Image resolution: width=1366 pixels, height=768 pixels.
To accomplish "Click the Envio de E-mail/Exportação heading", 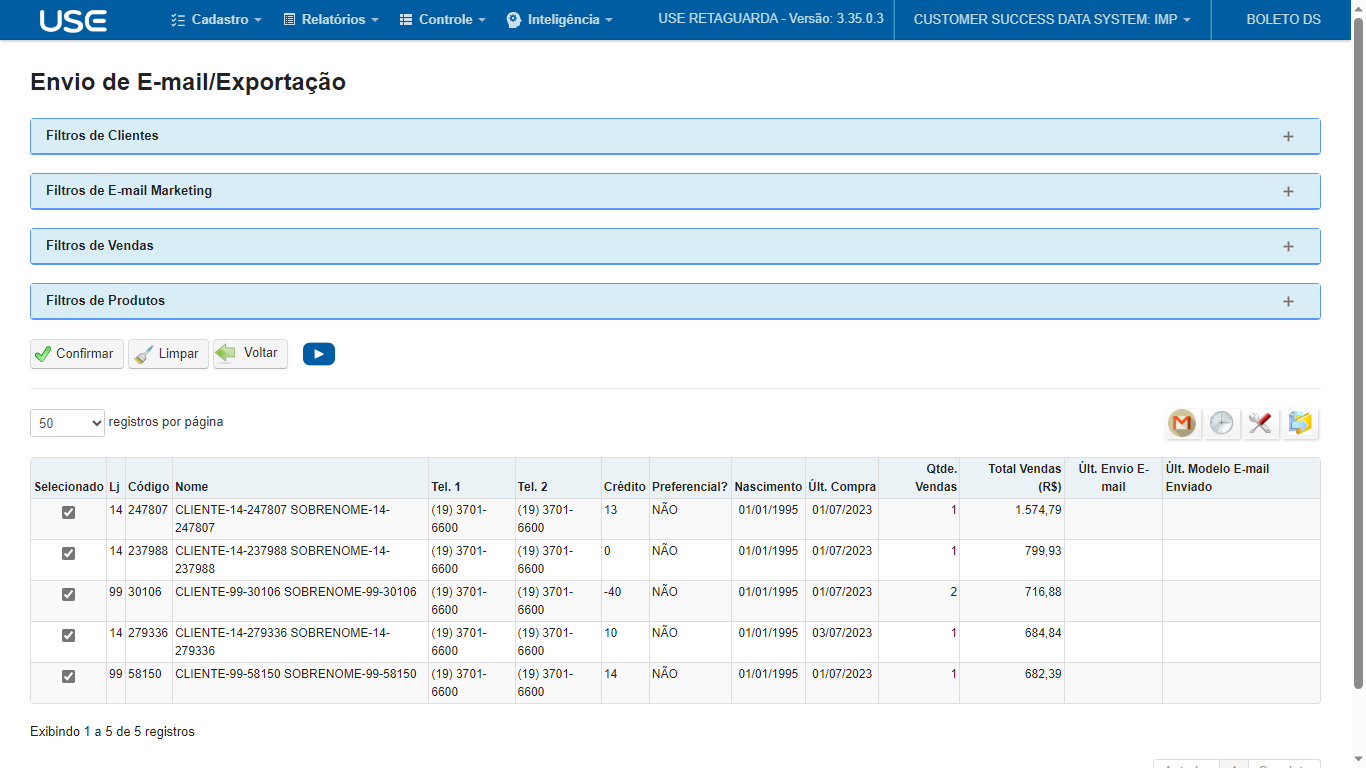I will [x=188, y=82].
